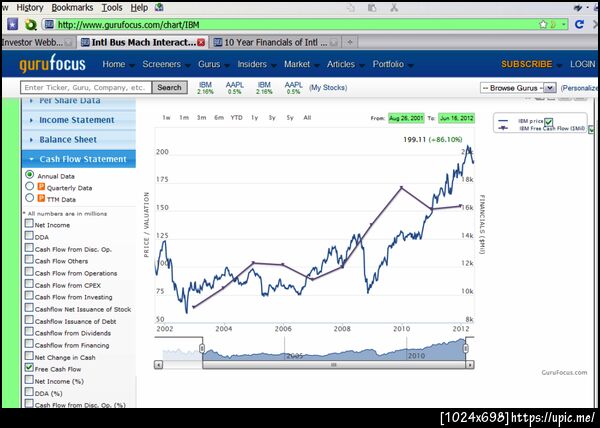This screenshot has height=428, width=600.
Task: Switch to the 10 Year Financials of Intl tab
Action: pyautogui.click(x=276, y=42)
